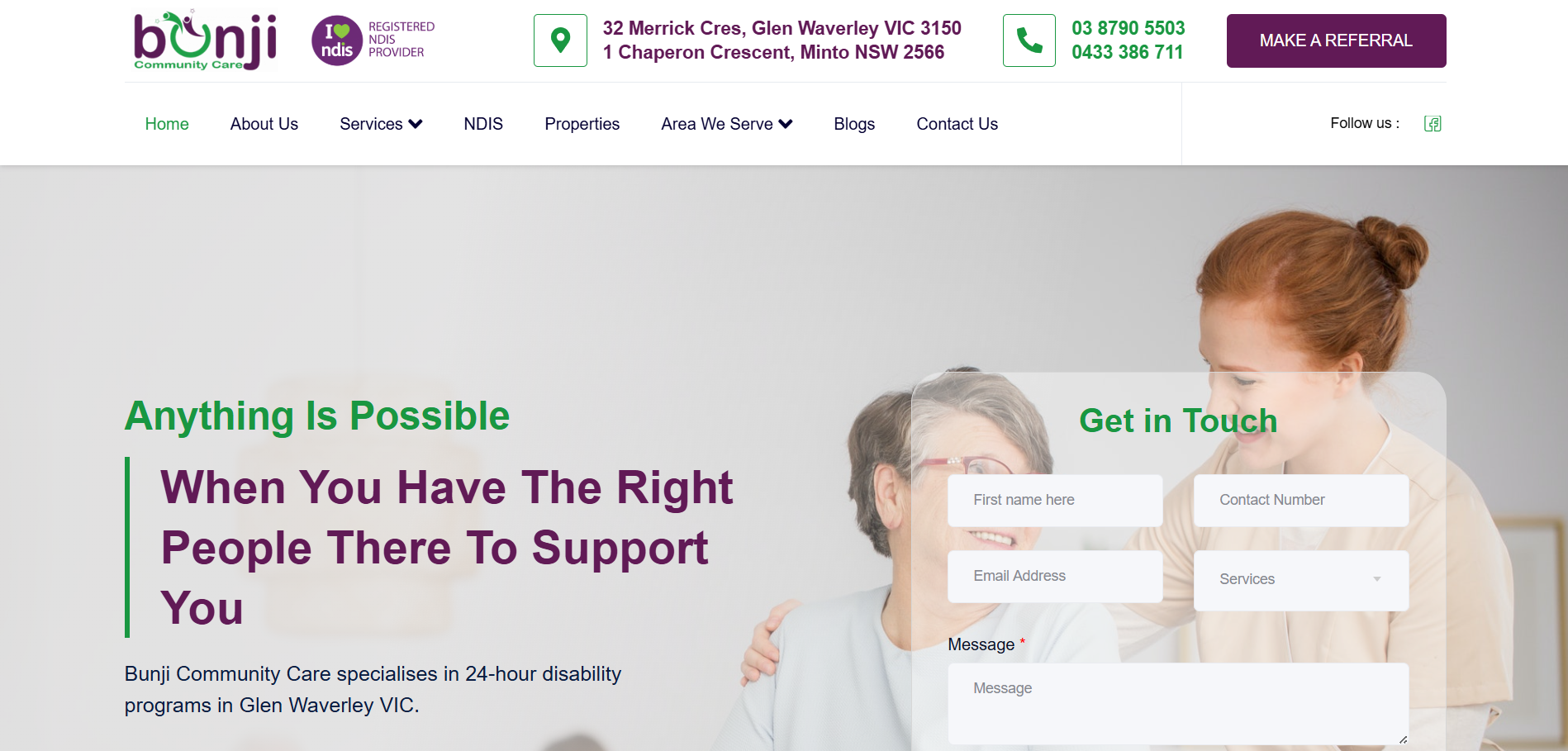The width and height of the screenshot is (1568, 751).
Task: Click into the Contact Number field
Action: [1301, 500]
